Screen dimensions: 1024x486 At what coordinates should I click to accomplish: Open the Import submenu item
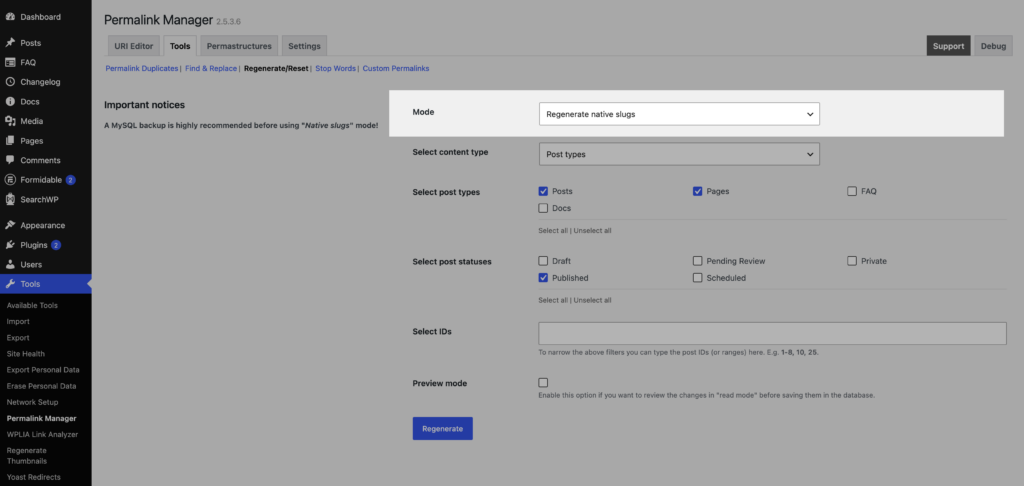(18, 321)
